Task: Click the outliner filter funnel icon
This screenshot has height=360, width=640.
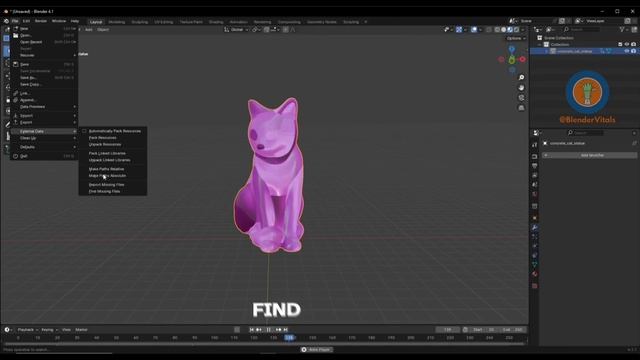Action: pyautogui.click(x=622, y=30)
